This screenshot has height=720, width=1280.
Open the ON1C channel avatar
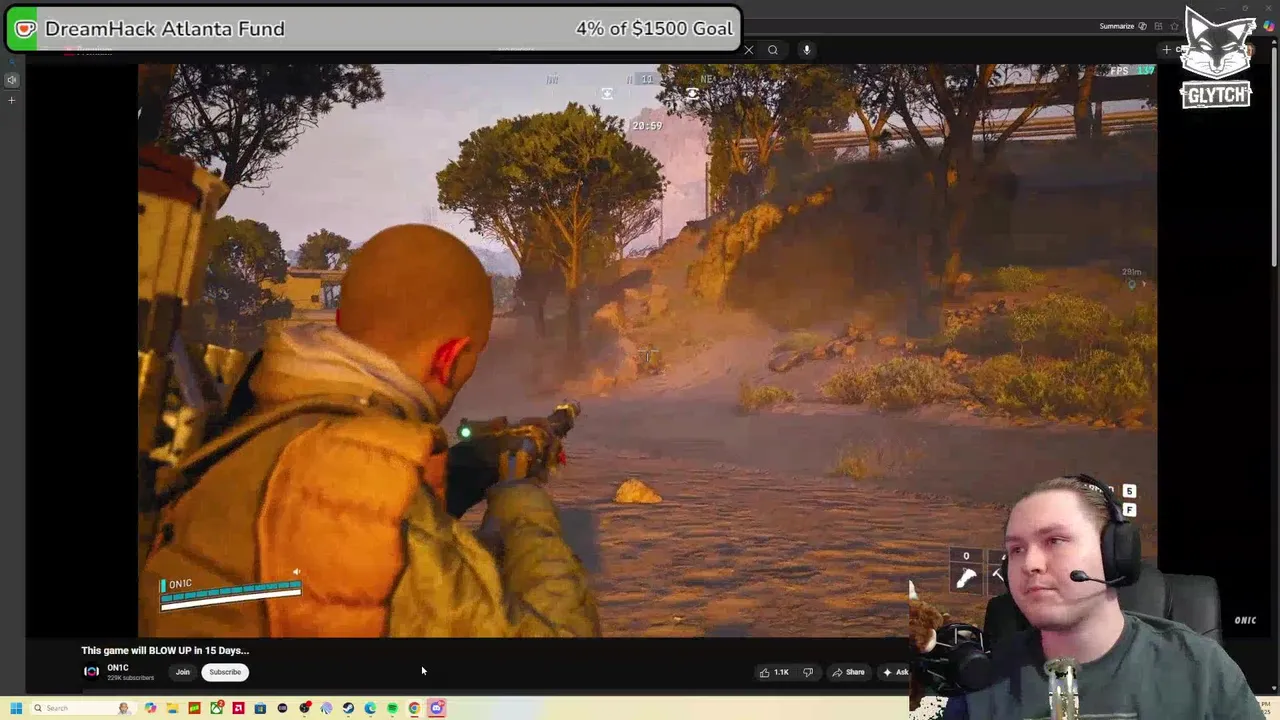click(91, 672)
